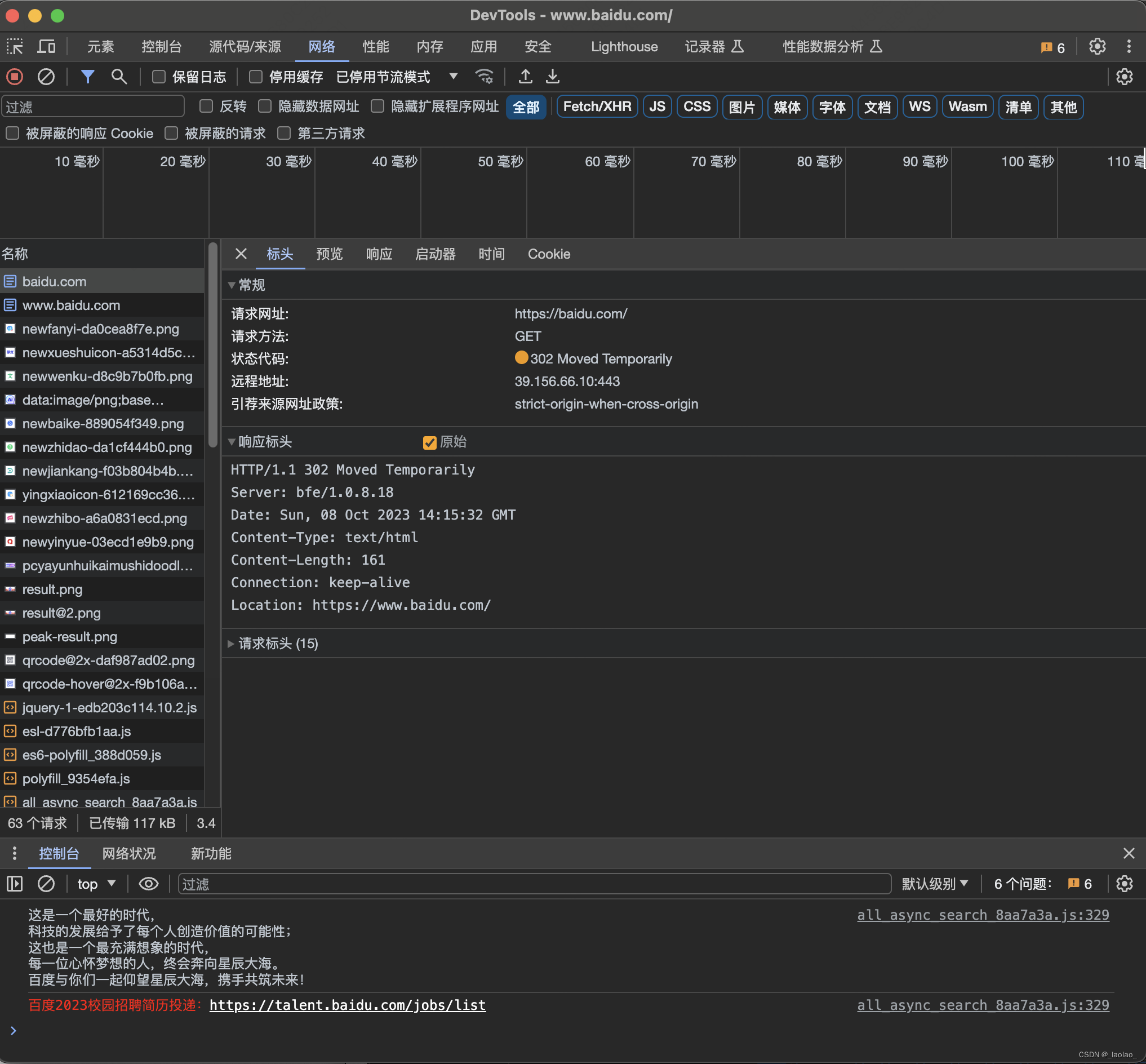Switch to the 响应 detail tab
This screenshot has width=1146, height=1064.
pos(379,254)
